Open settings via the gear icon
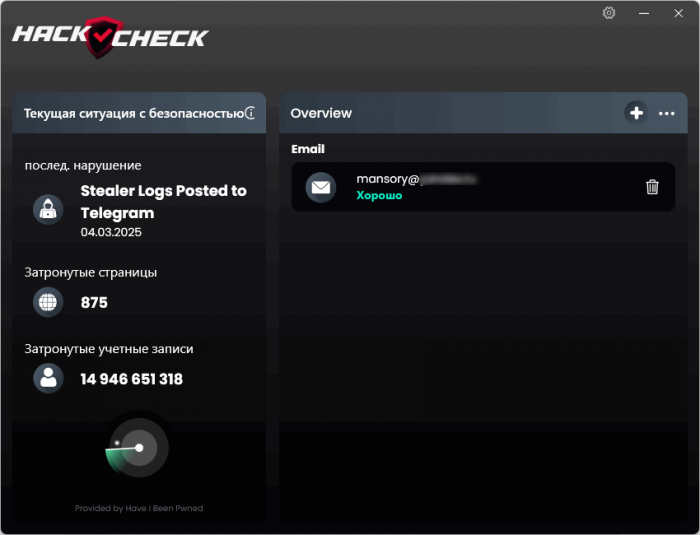This screenshot has height=535, width=700. pyautogui.click(x=608, y=13)
